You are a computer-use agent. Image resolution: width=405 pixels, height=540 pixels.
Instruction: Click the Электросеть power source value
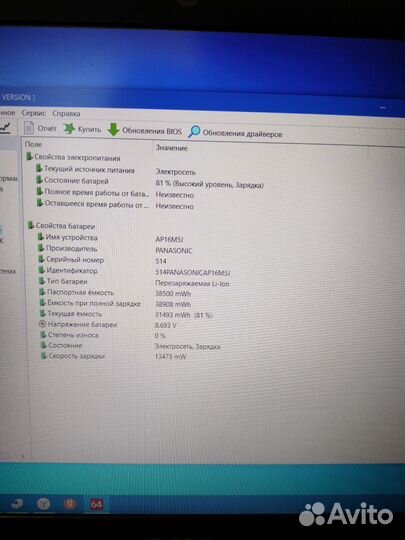[x=176, y=172]
